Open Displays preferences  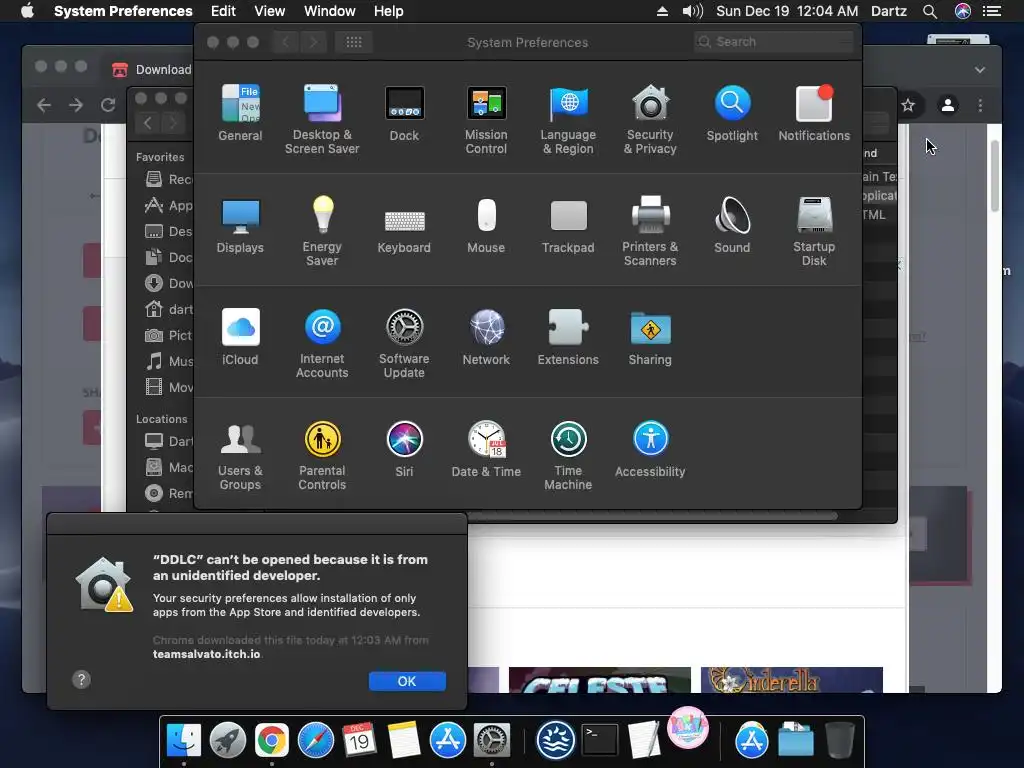coord(240,225)
